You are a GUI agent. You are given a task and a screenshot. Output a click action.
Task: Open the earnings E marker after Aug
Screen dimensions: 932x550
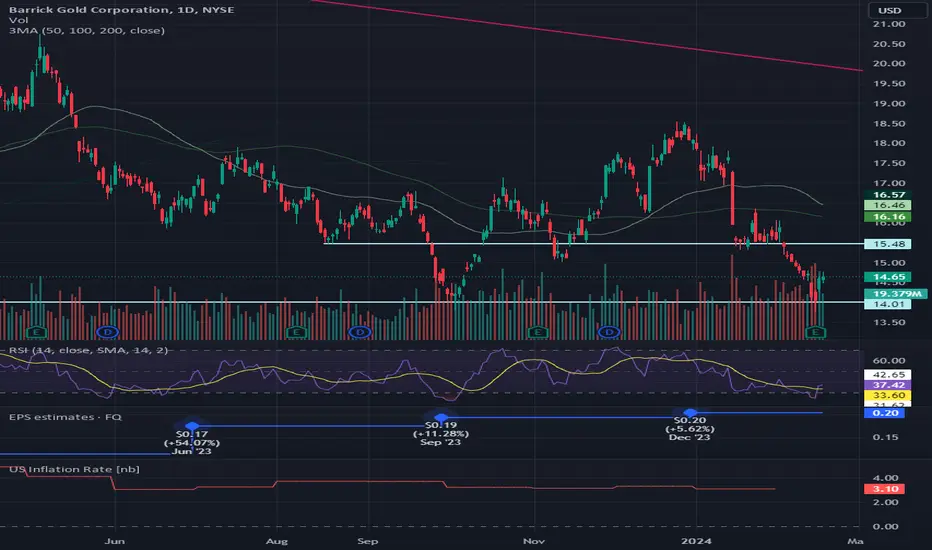pos(297,332)
